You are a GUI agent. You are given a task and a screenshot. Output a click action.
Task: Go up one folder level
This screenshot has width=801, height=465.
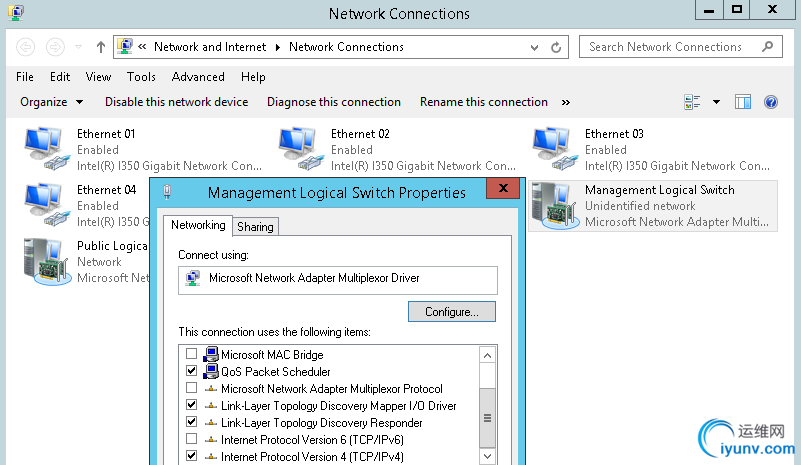[x=101, y=47]
